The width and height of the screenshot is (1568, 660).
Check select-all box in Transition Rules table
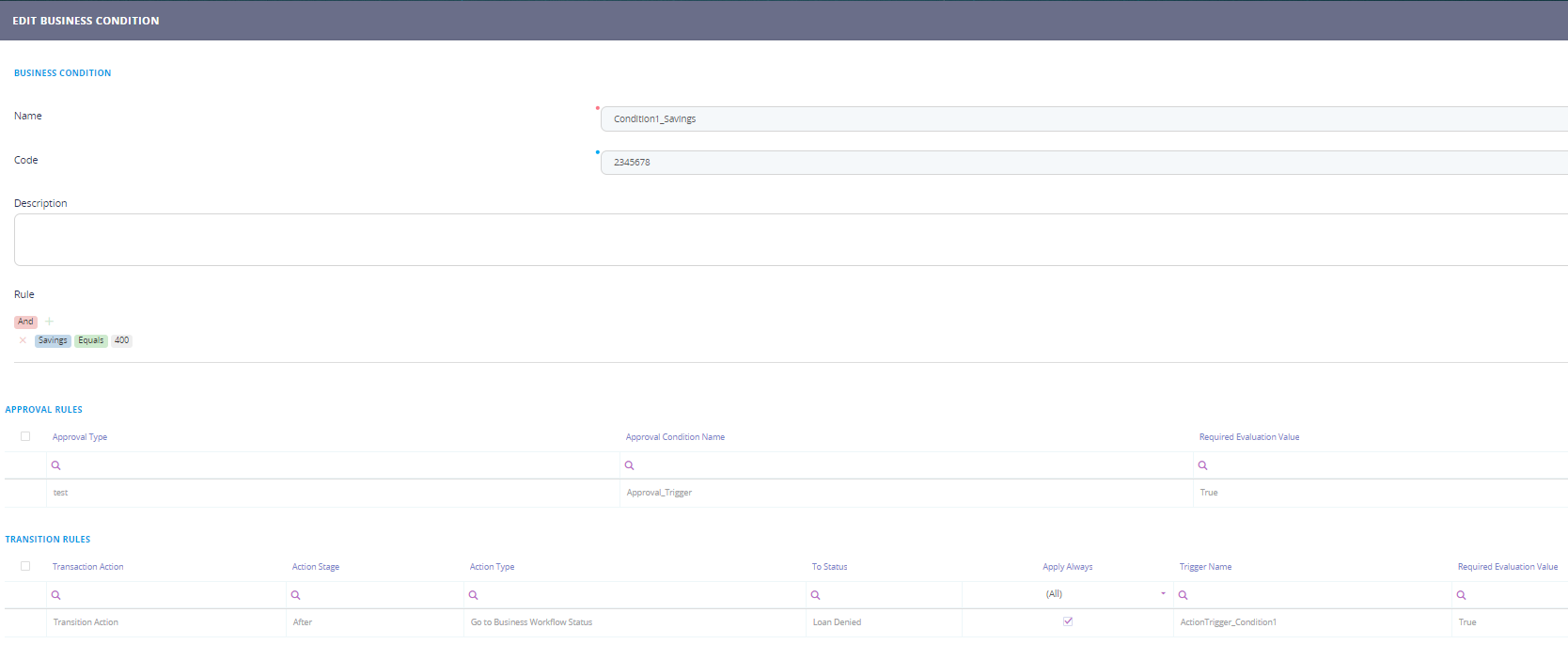click(25, 566)
